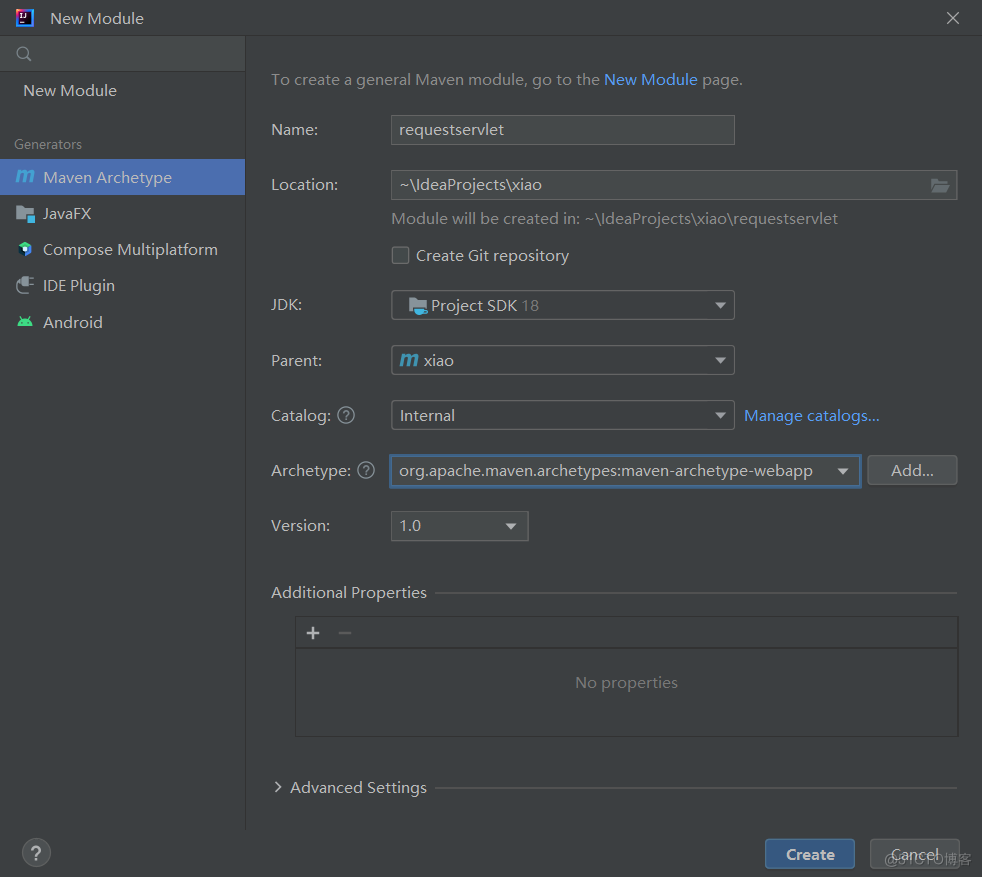Select Maven Archetype generator

(107, 177)
